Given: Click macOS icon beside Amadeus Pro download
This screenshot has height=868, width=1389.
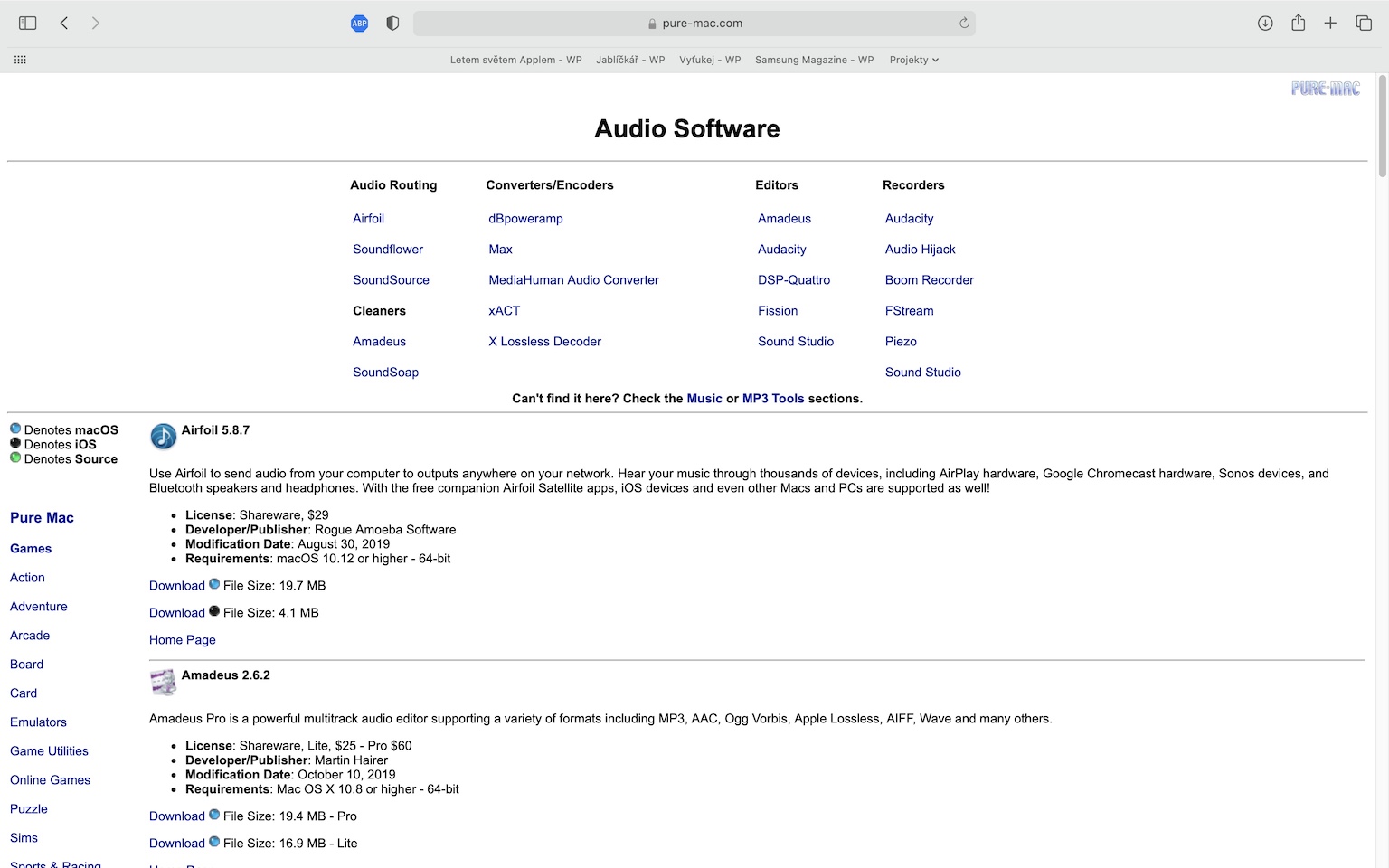Looking at the screenshot, I should tap(214, 815).
